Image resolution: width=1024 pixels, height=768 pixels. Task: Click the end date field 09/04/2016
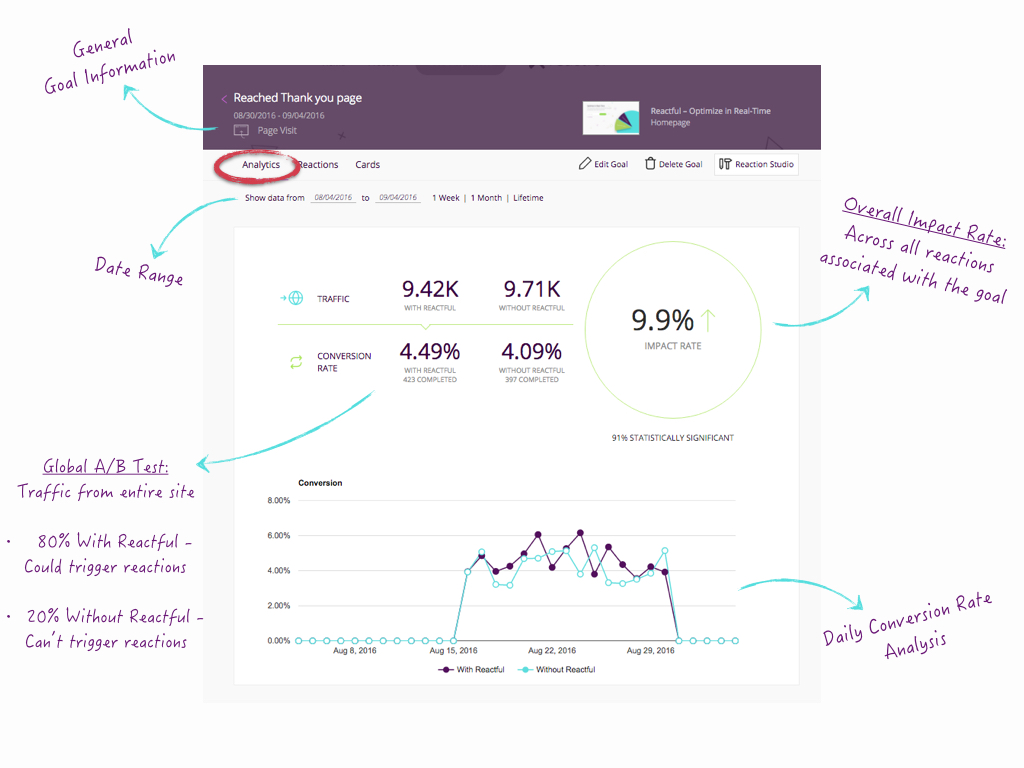click(396, 198)
